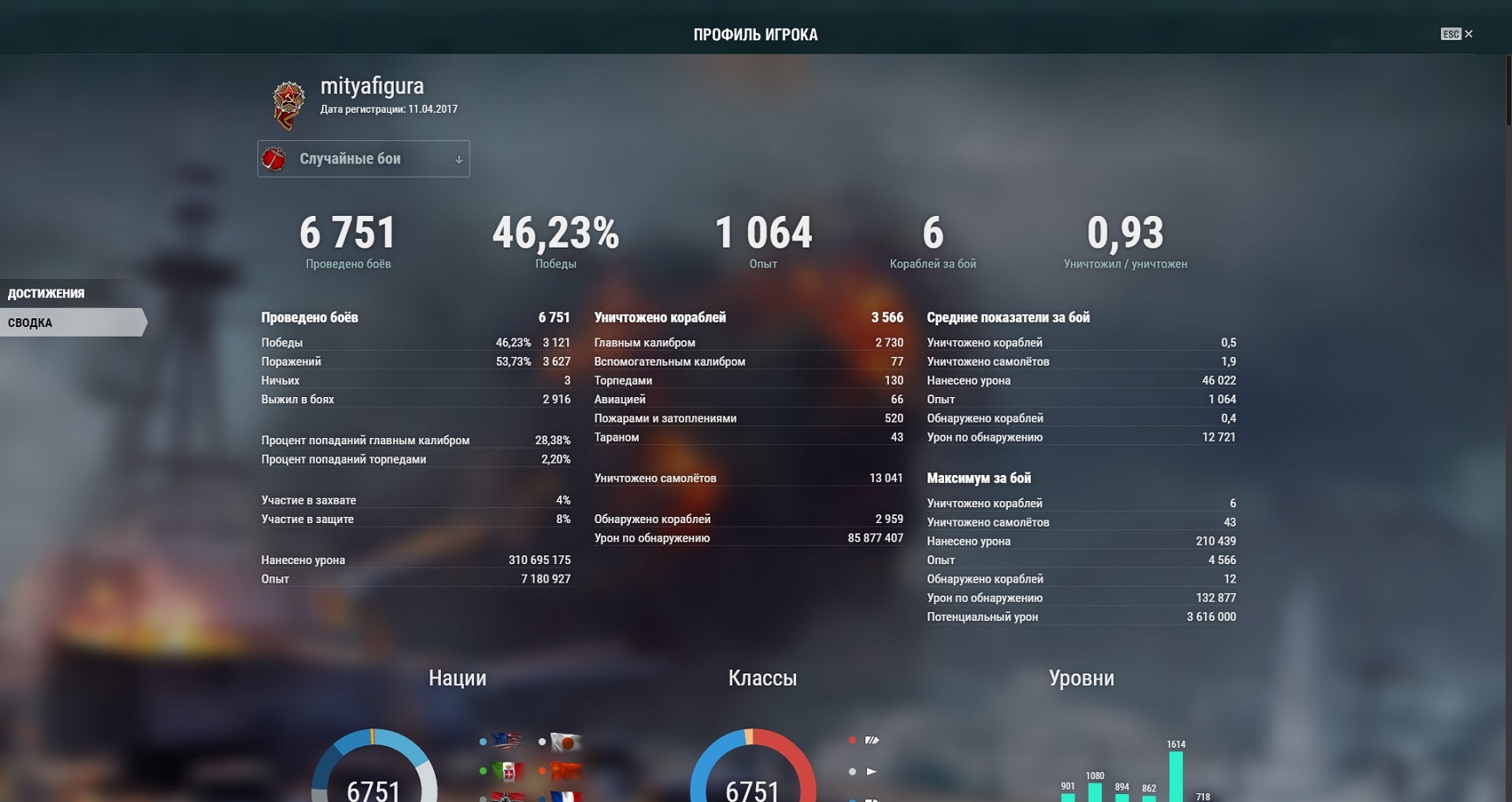Click the maximum spotting damage value 132 877
The width and height of the screenshot is (1512, 802).
pos(1215,598)
